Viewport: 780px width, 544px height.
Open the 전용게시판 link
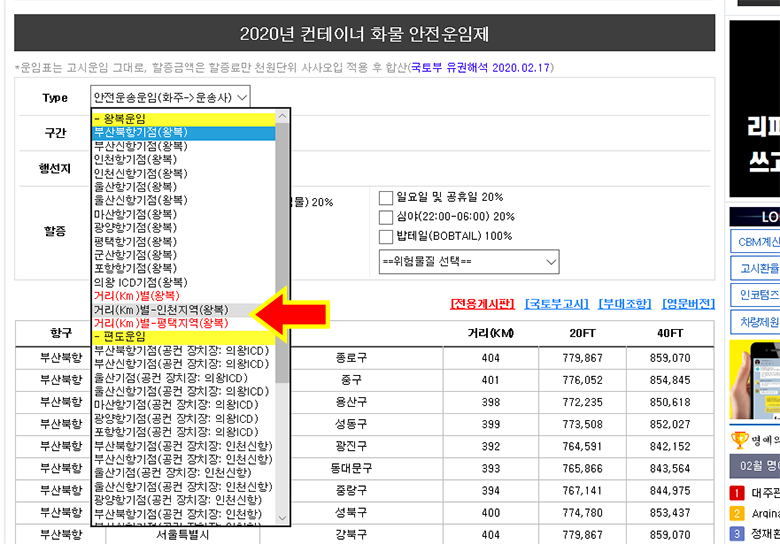(x=482, y=304)
